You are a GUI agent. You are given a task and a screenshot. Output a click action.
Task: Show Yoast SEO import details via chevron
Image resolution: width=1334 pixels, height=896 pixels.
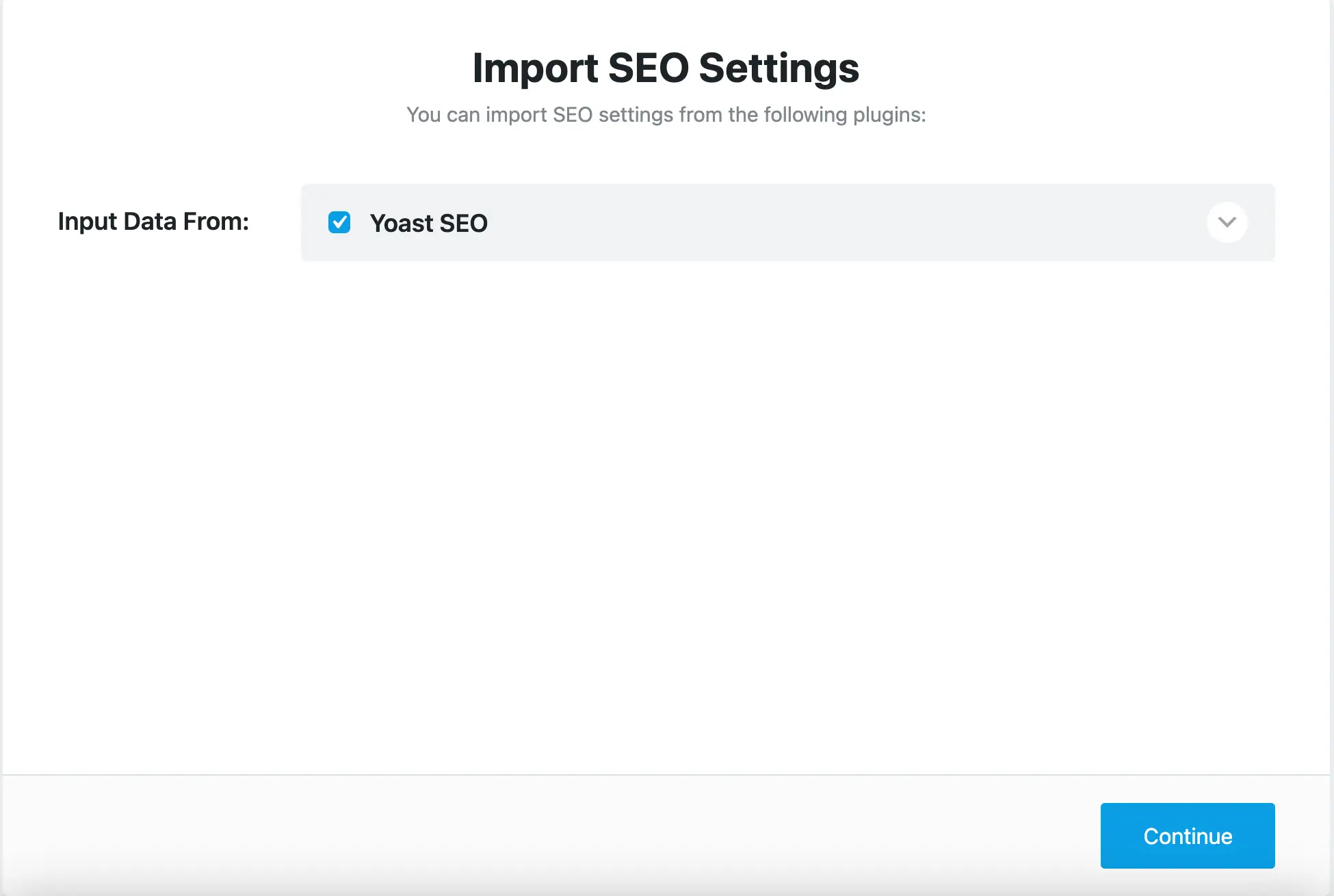pos(1227,222)
